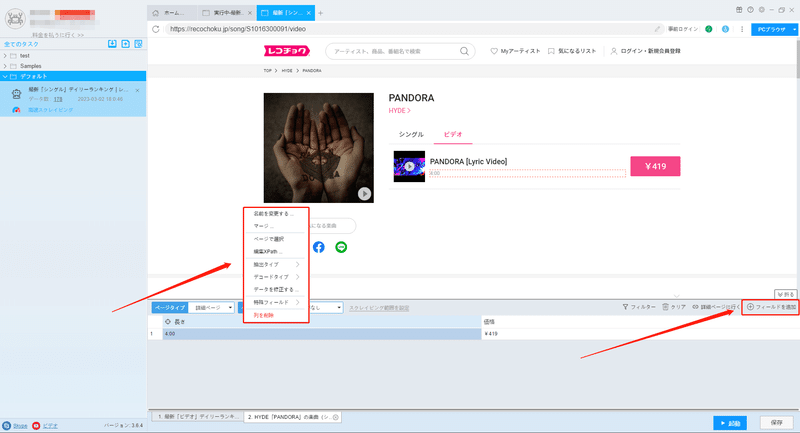Click the search magnifier icon on Recochoku
800x433 pixels.
point(464,51)
